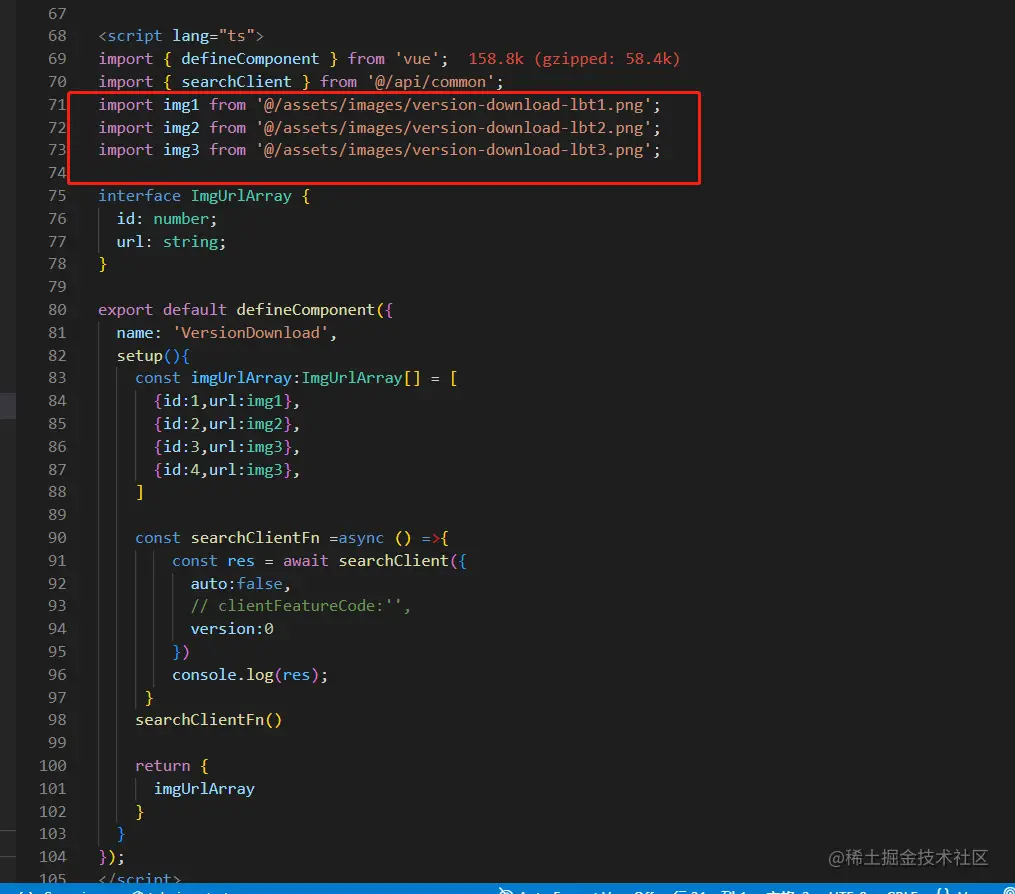
Task: Select line number 100 in the gutter
Action: click(x=52, y=766)
